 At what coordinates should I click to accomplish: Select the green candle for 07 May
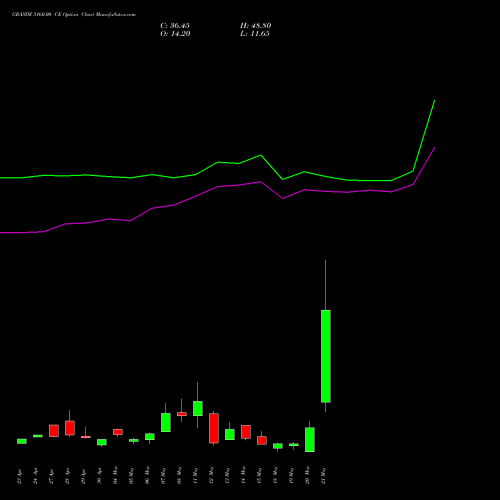[166, 422]
